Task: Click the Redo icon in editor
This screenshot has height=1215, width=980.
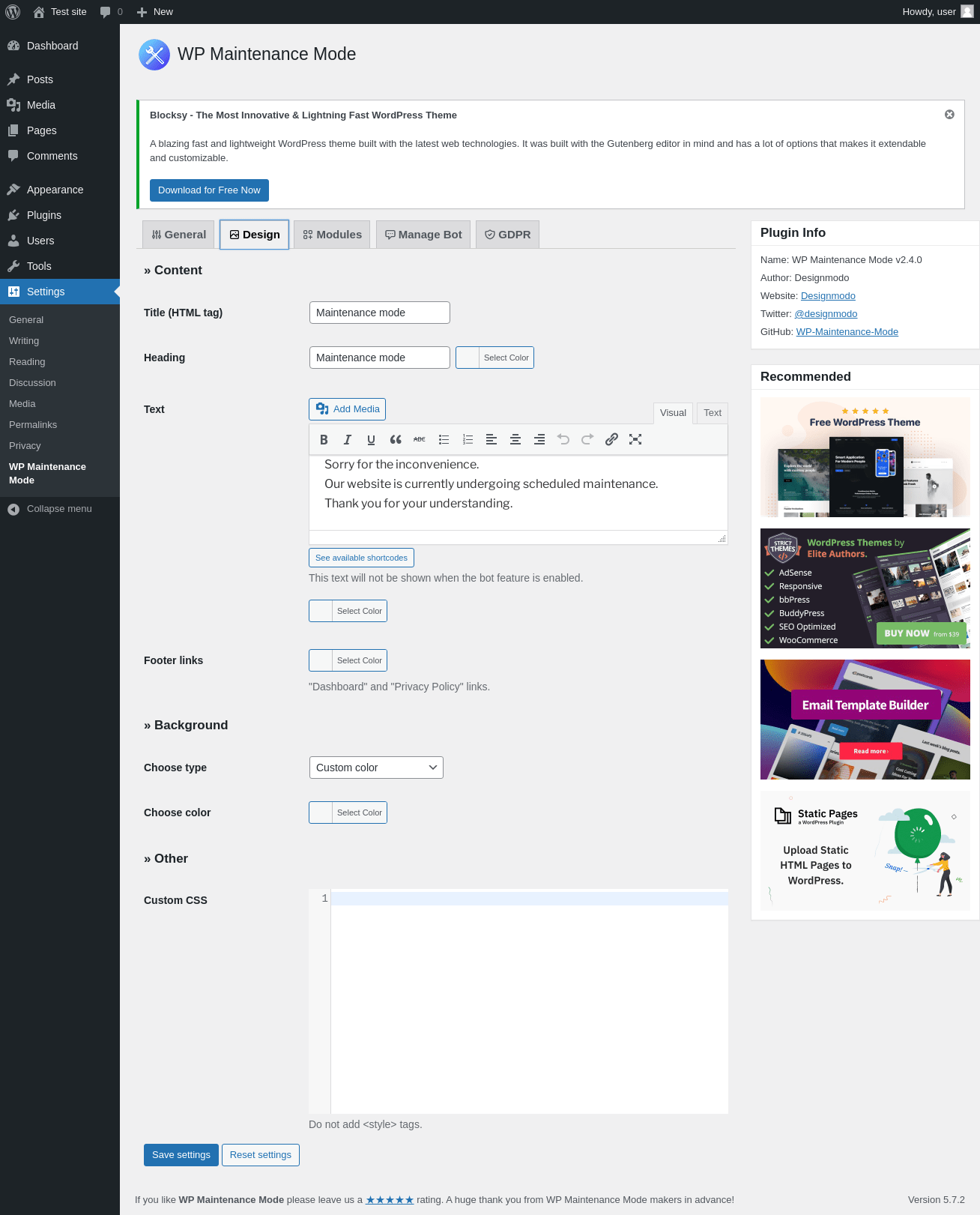Action: coord(587,440)
